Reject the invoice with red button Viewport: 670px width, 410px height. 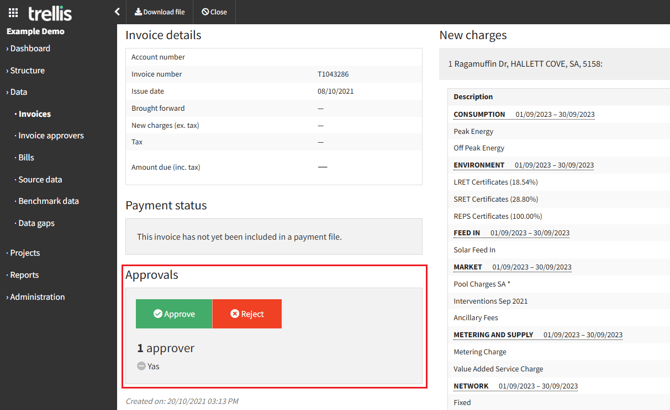click(247, 314)
